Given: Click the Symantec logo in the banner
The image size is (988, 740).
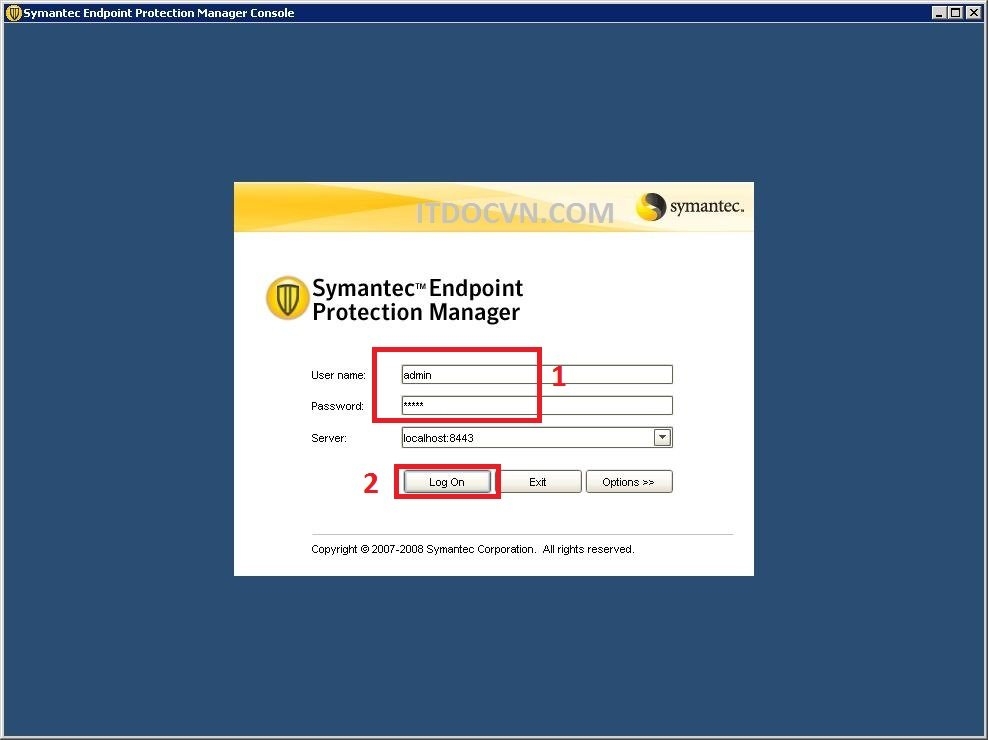Looking at the screenshot, I should click(691, 207).
